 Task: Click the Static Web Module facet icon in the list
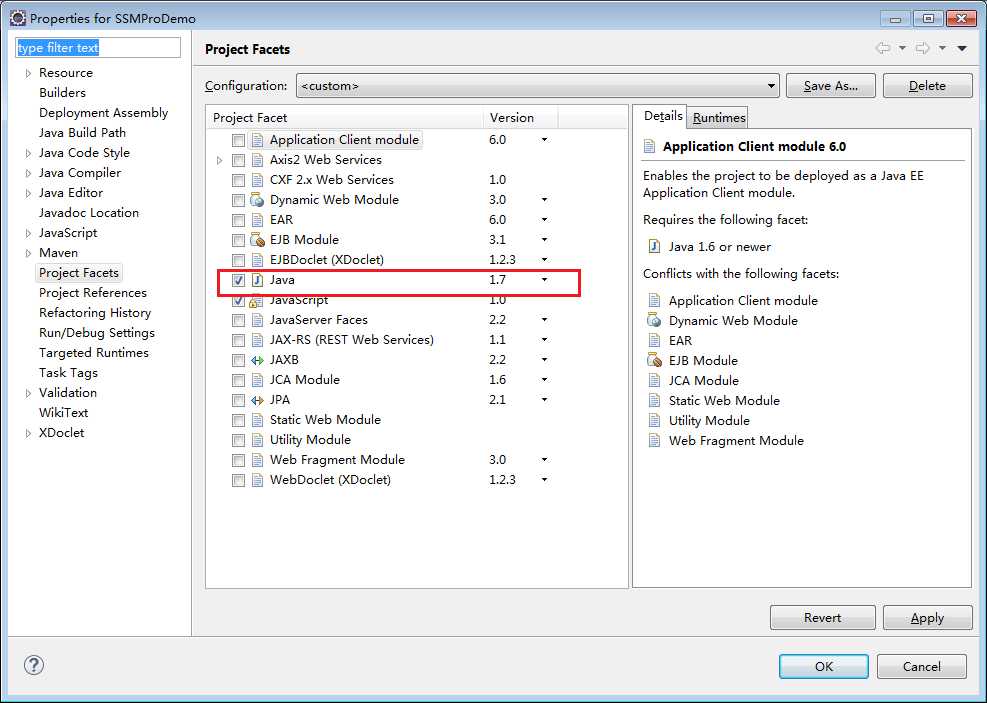tap(257, 420)
